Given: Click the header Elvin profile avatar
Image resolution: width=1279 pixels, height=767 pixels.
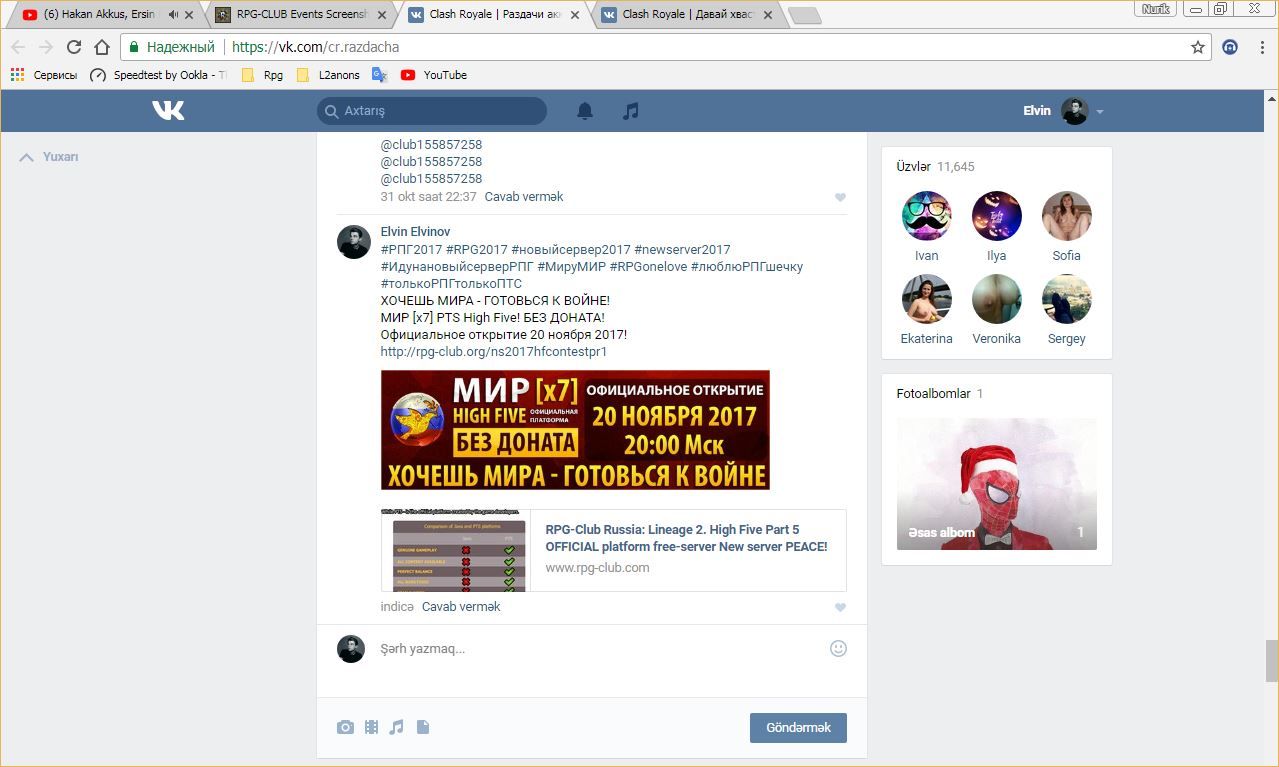Looking at the screenshot, I should (1074, 111).
